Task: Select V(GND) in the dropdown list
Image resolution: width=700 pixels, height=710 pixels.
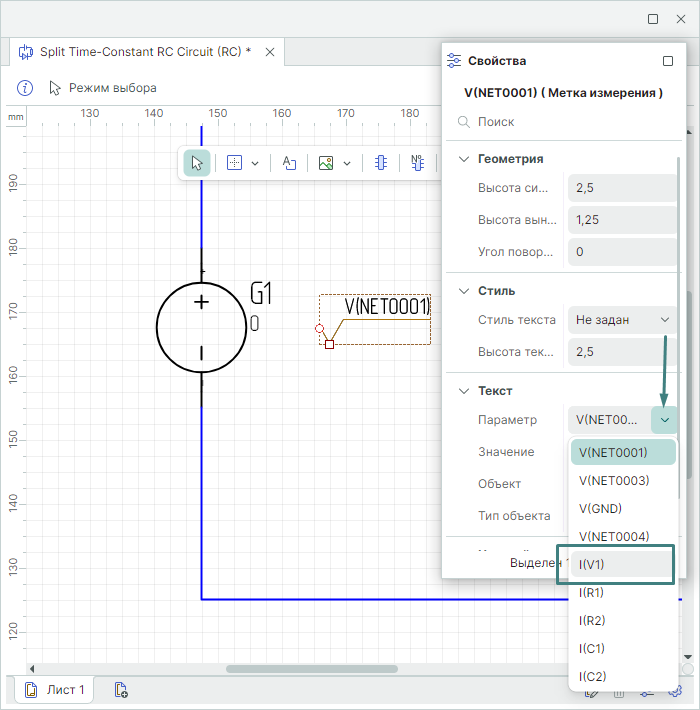Action: [600, 508]
